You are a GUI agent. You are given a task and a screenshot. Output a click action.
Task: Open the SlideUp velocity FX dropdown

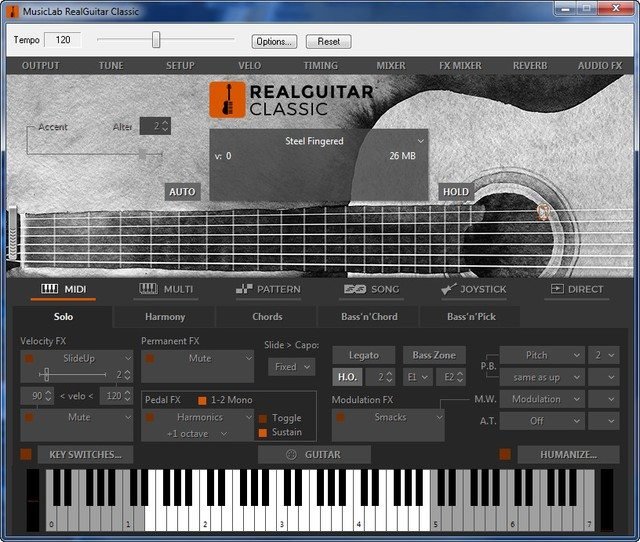pos(128,358)
